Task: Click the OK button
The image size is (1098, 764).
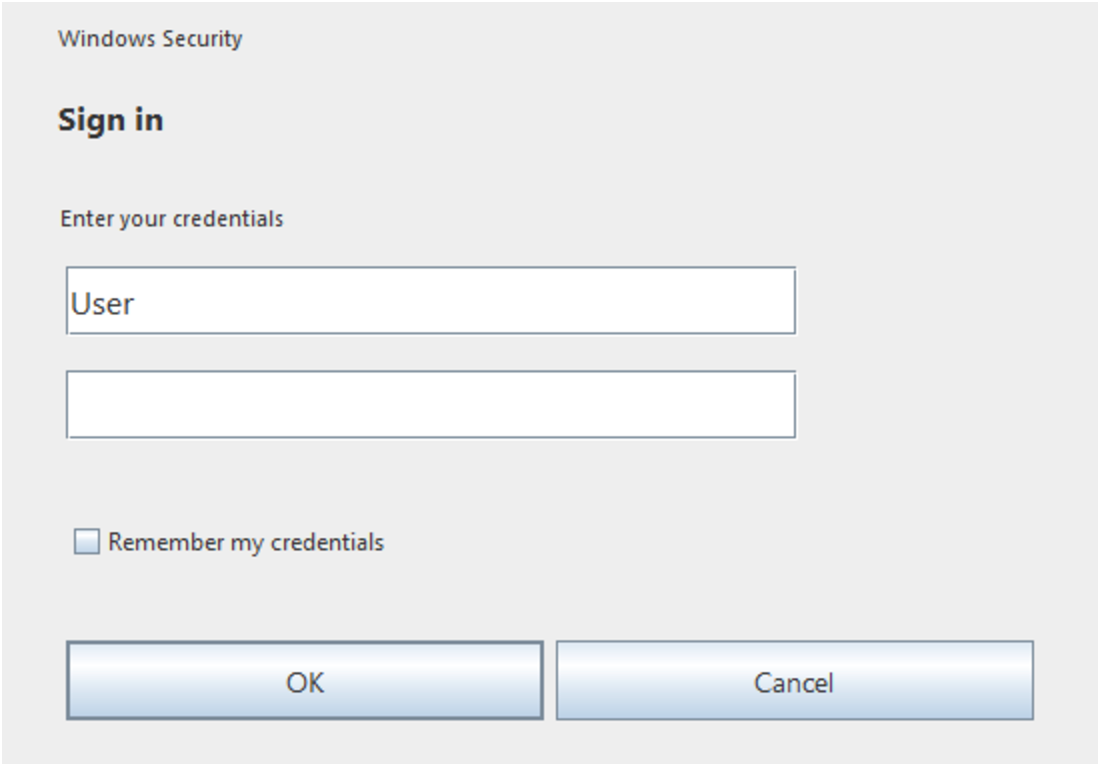Action: pyautogui.click(x=305, y=681)
